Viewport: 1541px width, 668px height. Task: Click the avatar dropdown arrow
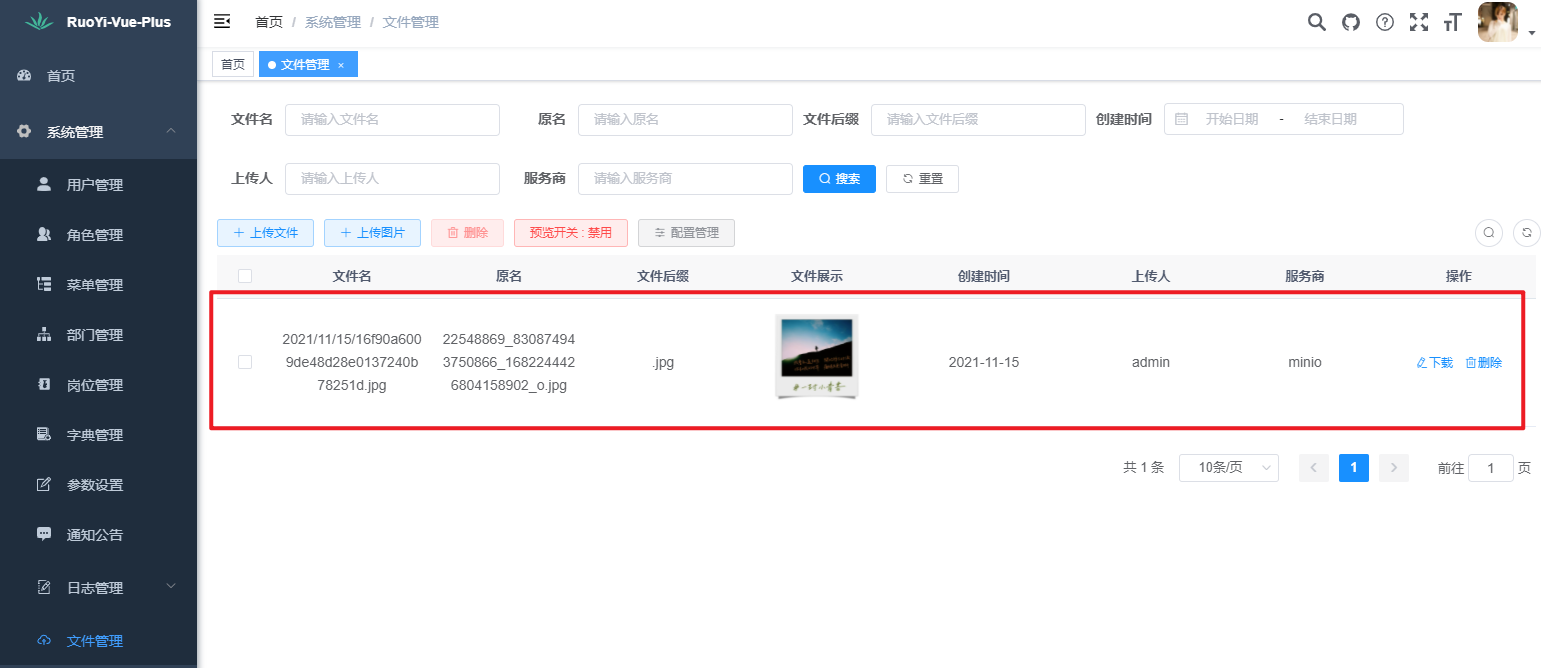coord(1531,32)
